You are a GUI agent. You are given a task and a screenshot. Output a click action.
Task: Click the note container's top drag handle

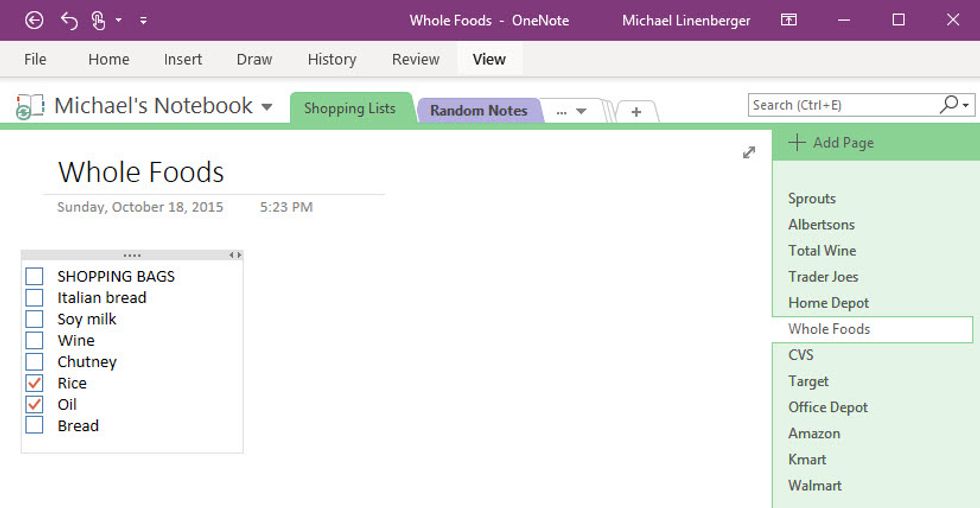point(131,255)
